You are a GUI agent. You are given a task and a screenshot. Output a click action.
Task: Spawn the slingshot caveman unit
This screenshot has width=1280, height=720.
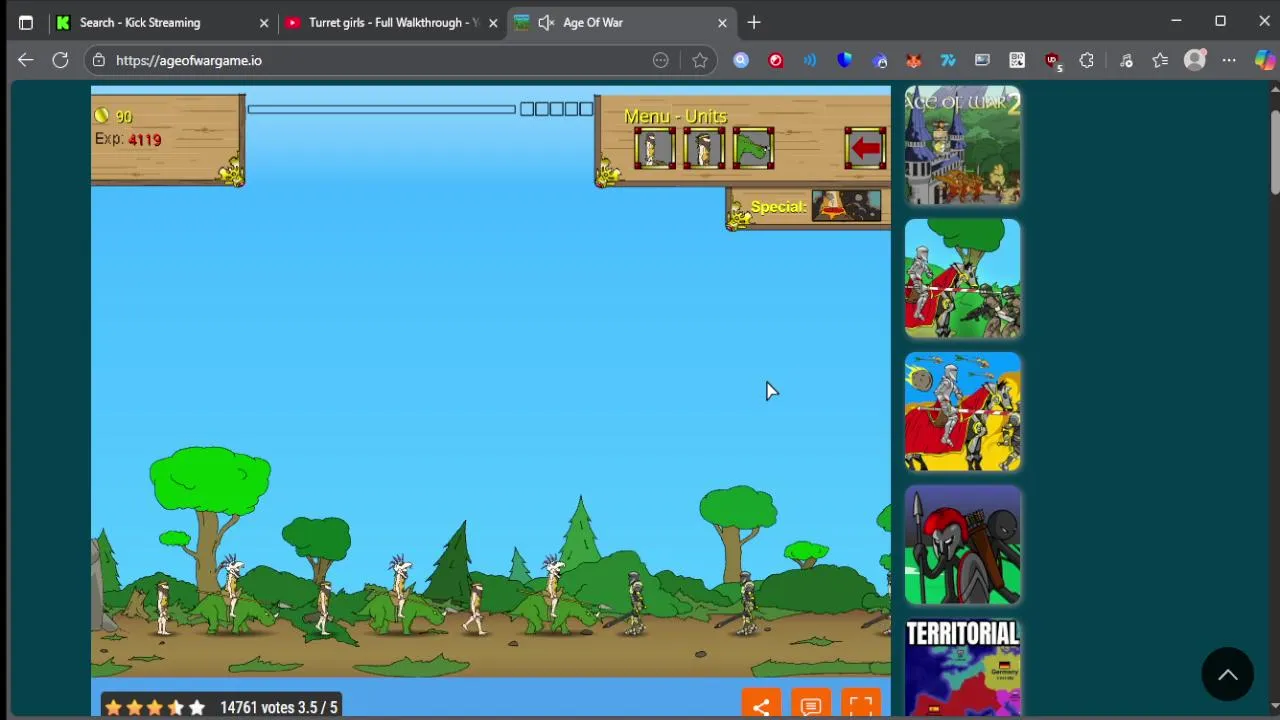tap(704, 148)
